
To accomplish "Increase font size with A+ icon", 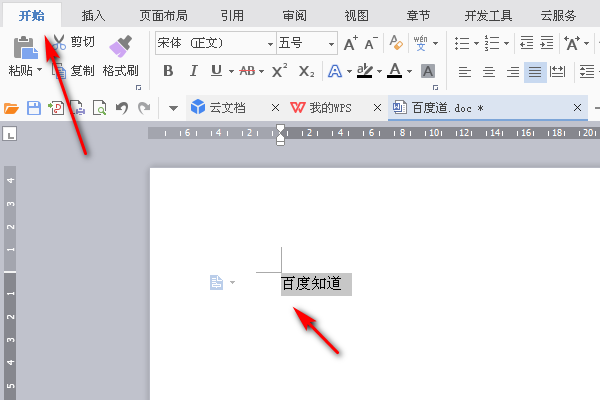I will (351, 43).
